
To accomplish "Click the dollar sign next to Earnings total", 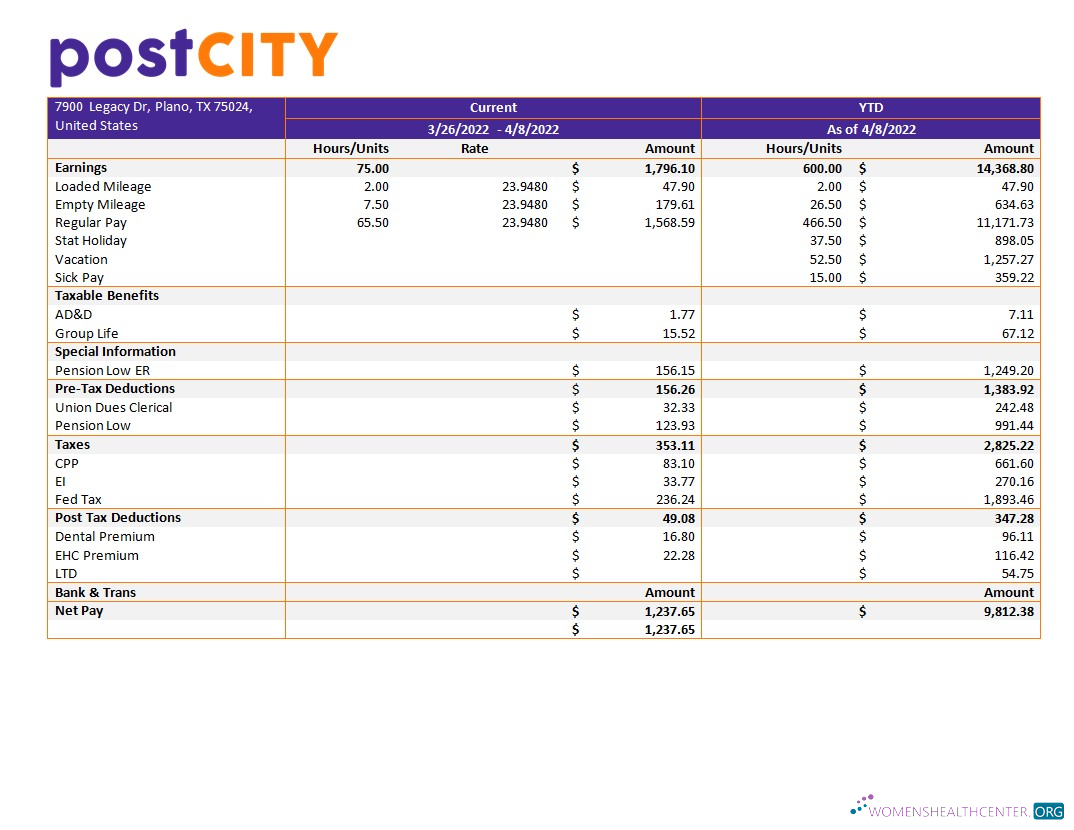I will 575,168.
